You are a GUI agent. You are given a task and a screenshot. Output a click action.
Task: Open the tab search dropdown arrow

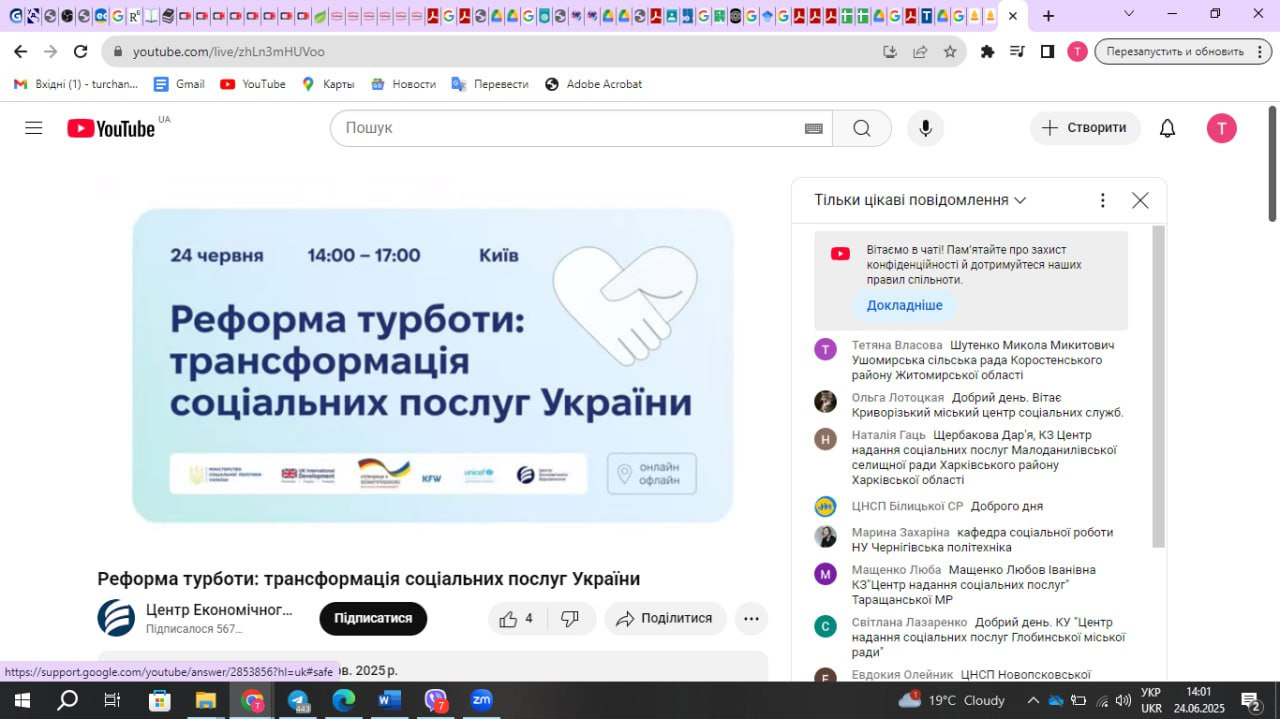(1128, 14)
